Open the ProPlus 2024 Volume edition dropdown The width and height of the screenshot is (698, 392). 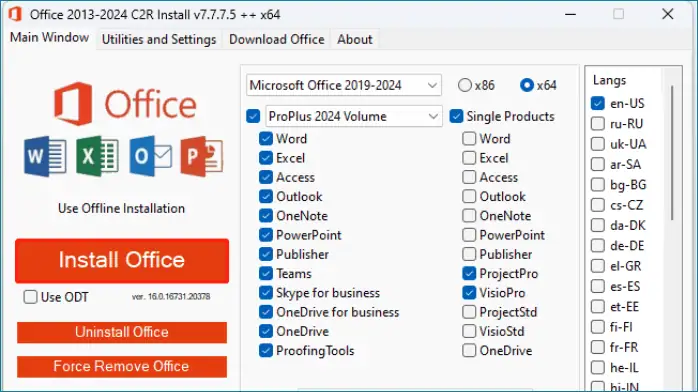354,117
